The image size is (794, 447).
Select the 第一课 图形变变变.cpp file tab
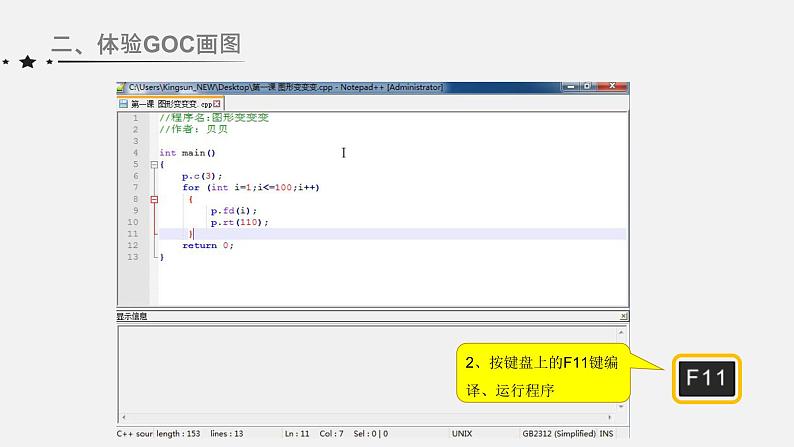pyautogui.click(x=171, y=104)
